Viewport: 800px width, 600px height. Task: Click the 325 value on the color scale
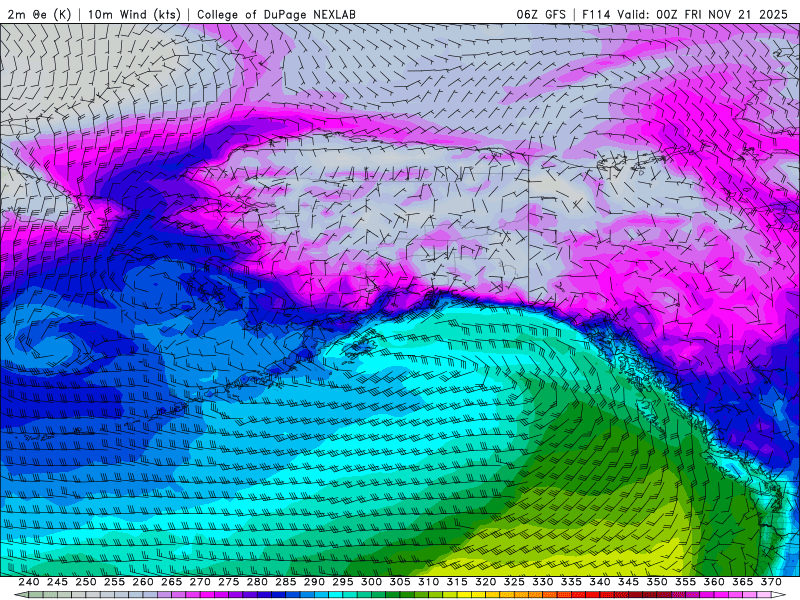tap(514, 582)
